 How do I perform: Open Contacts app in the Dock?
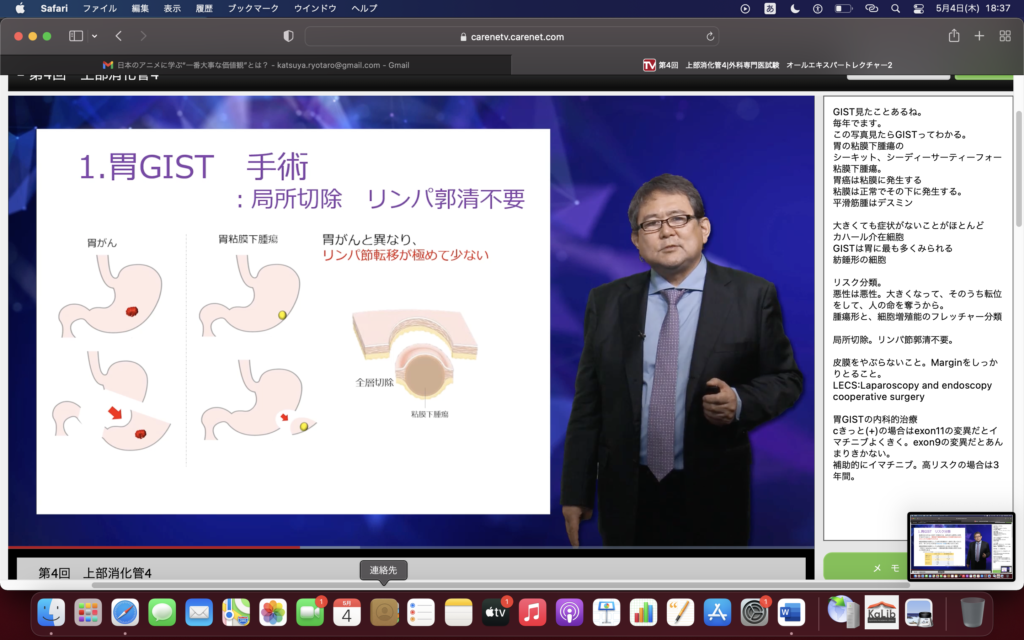(x=384, y=611)
